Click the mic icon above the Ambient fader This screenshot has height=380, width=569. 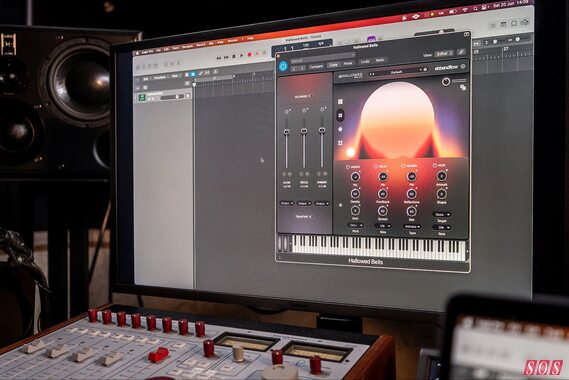(322, 109)
